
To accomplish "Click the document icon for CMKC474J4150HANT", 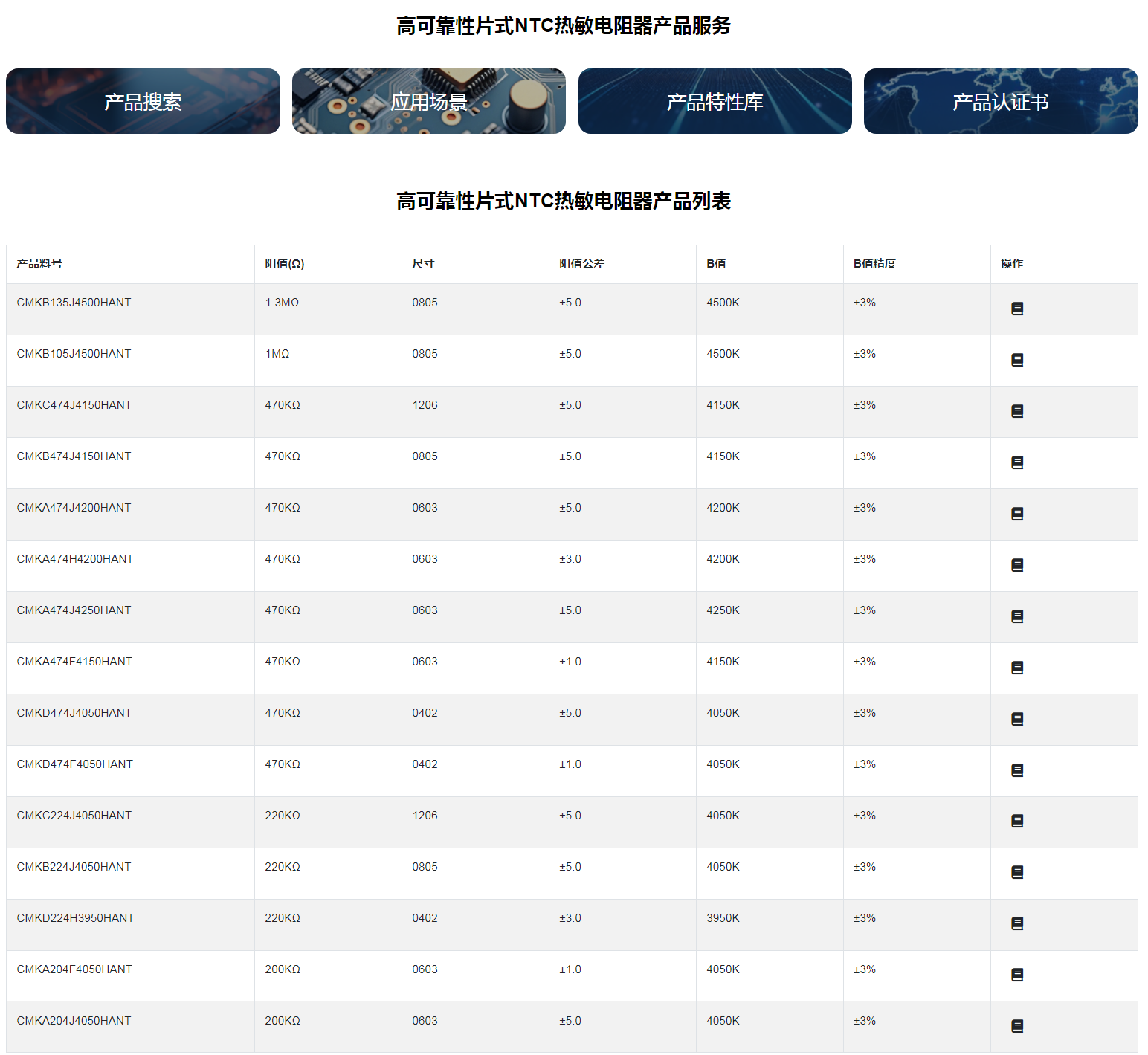I will (1018, 411).
